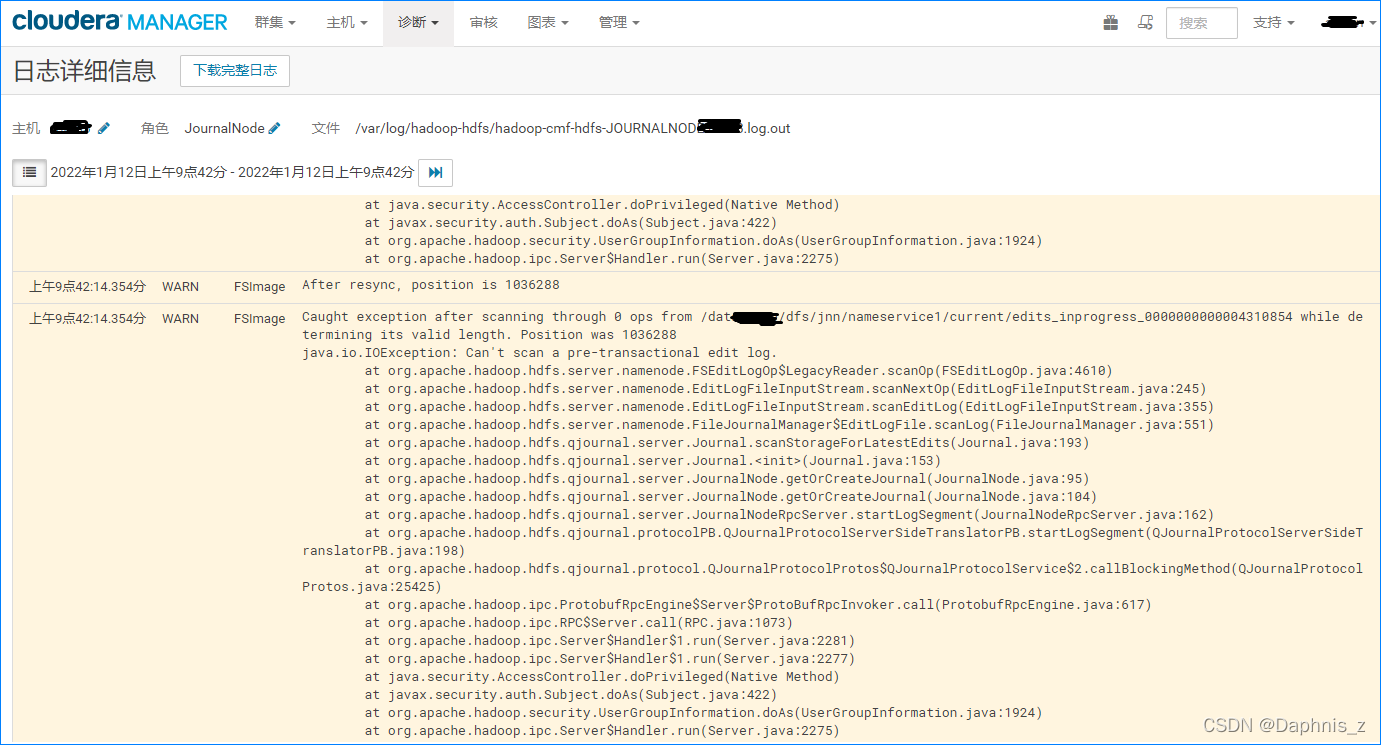Click the Server.java:2281 stack trace line
Image resolution: width=1381 pixels, height=745 pixels.
pyautogui.click(x=610, y=641)
